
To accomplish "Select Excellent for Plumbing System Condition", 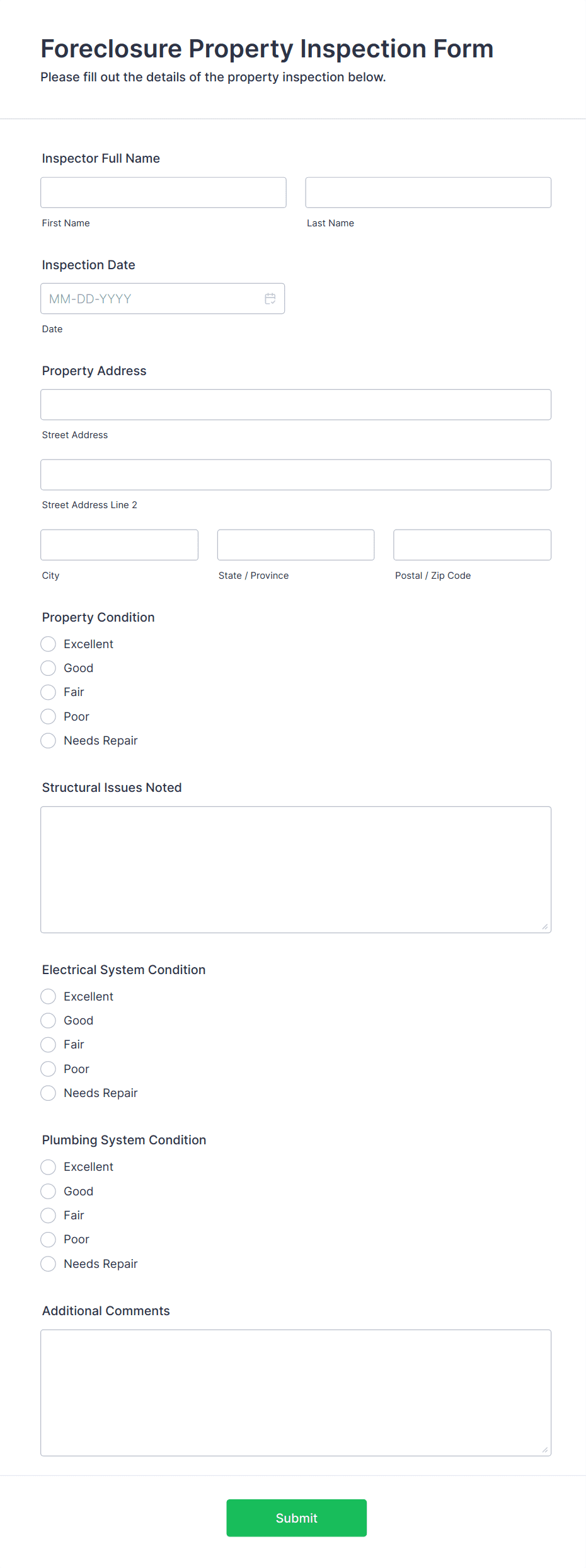I will [x=48, y=1166].
